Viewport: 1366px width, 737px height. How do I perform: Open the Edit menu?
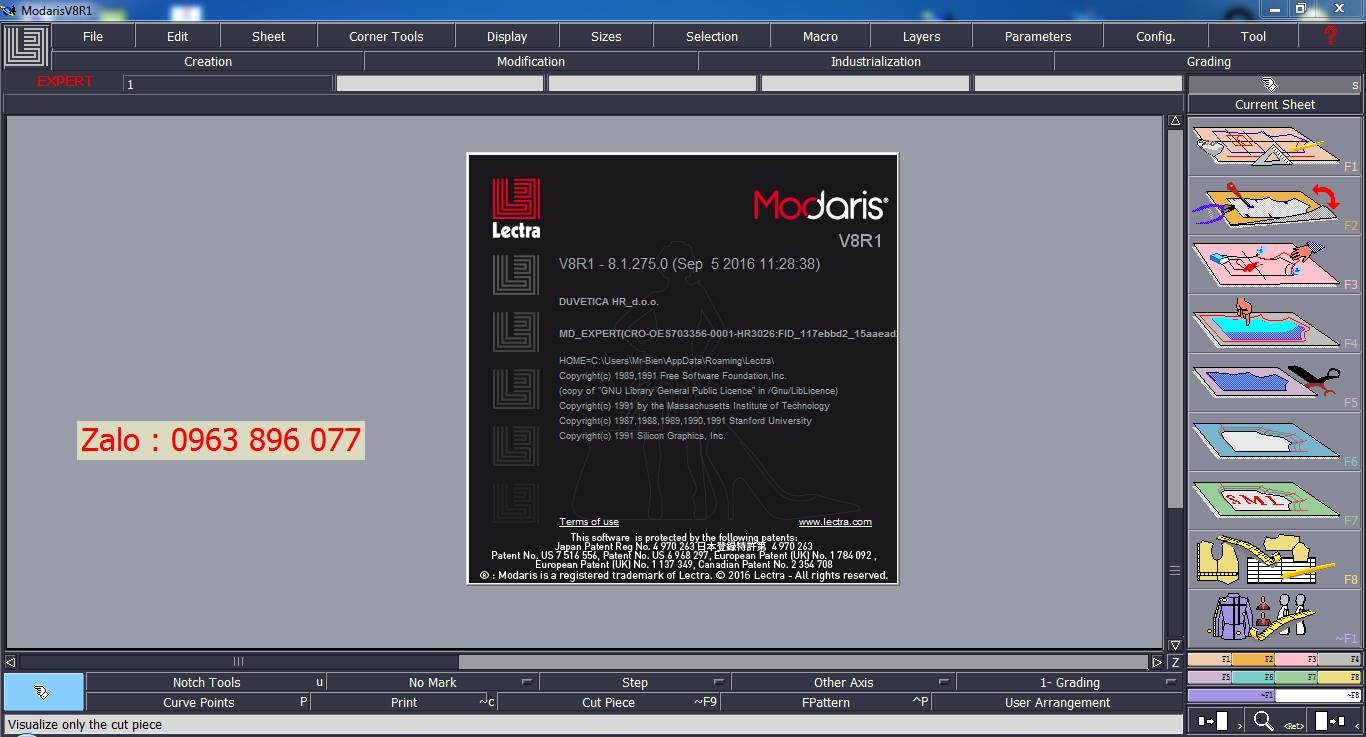pyautogui.click(x=178, y=36)
